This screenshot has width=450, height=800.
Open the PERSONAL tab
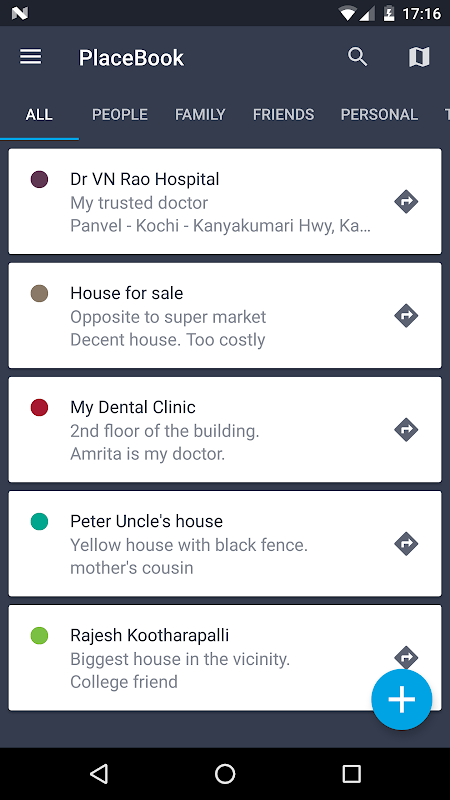pos(379,114)
